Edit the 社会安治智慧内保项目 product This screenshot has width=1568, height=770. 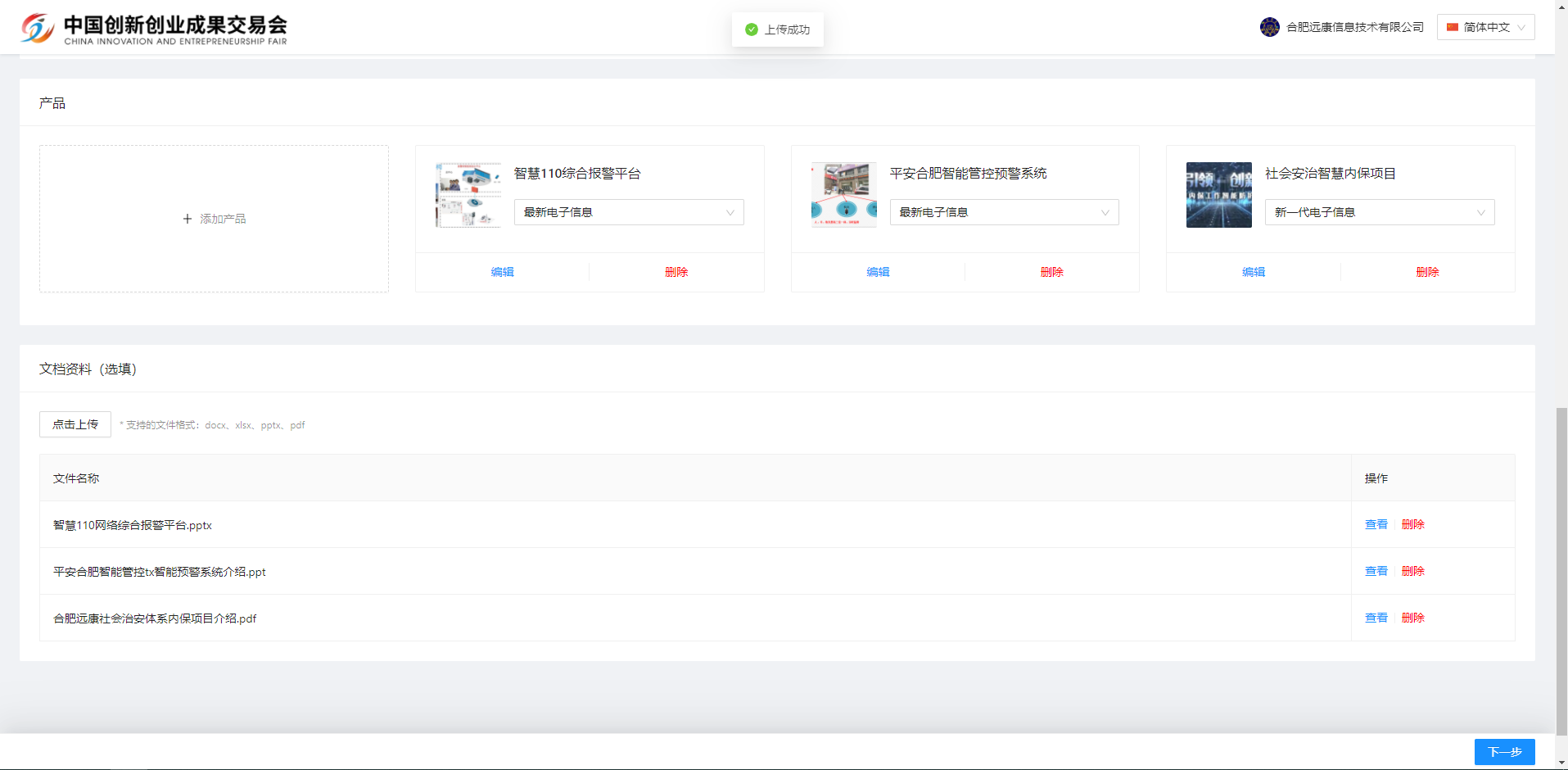point(1253,272)
